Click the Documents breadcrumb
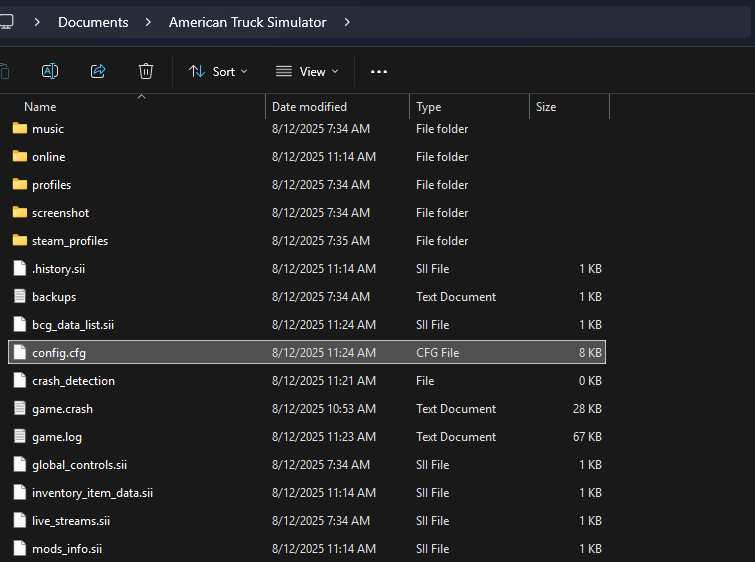Image resolution: width=755 pixels, height=562 pixels. 93,22
